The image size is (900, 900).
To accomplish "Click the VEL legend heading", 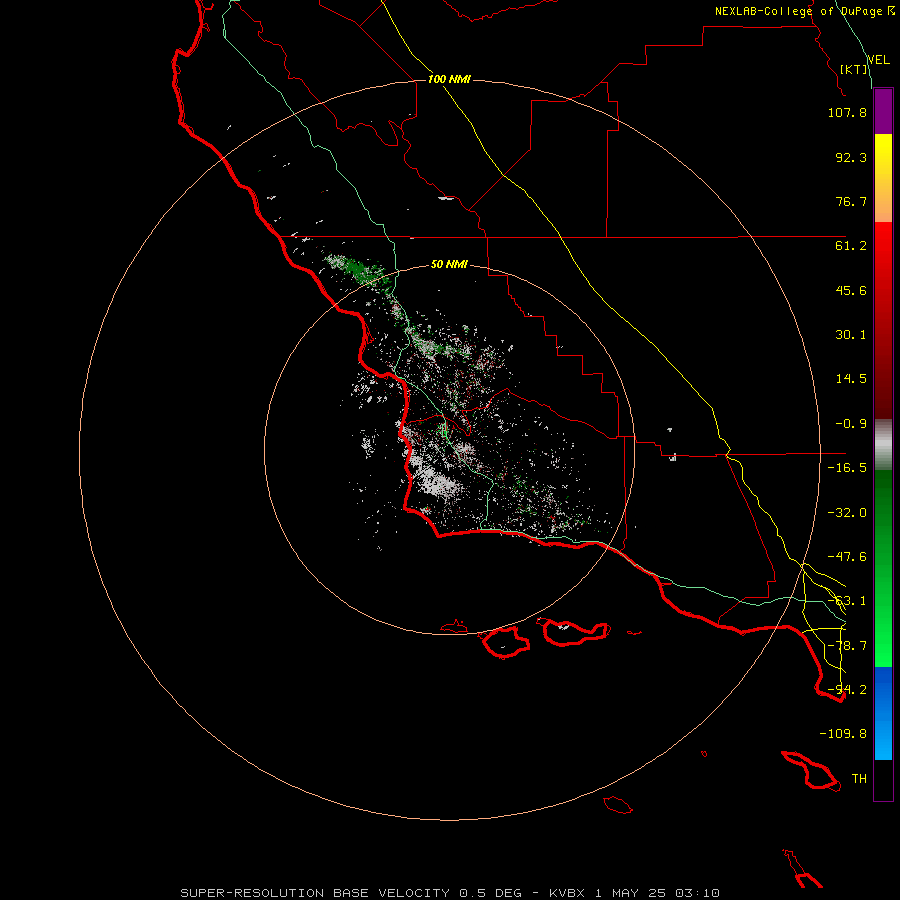I will point(878,60).
